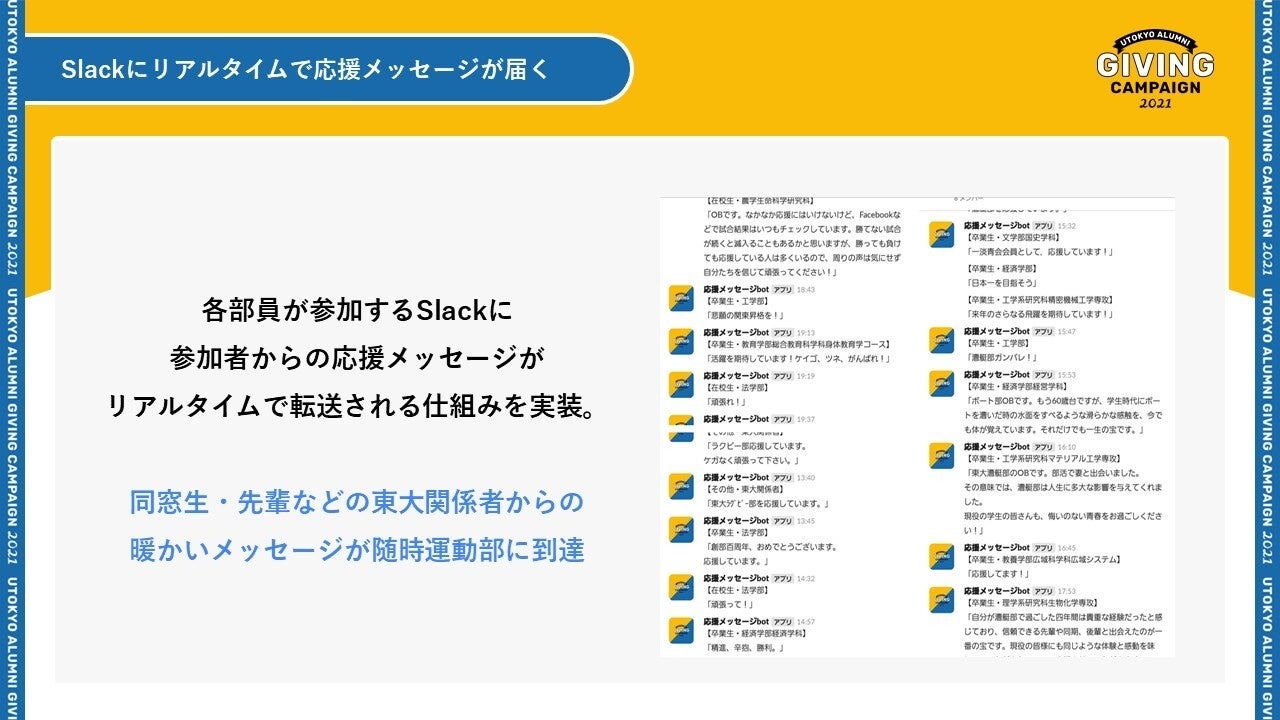Click the bot avatar beside the 15:47 message
The height and width of the screenshot is (720, 1280).
pyautogui.click(x=941, y=339)
